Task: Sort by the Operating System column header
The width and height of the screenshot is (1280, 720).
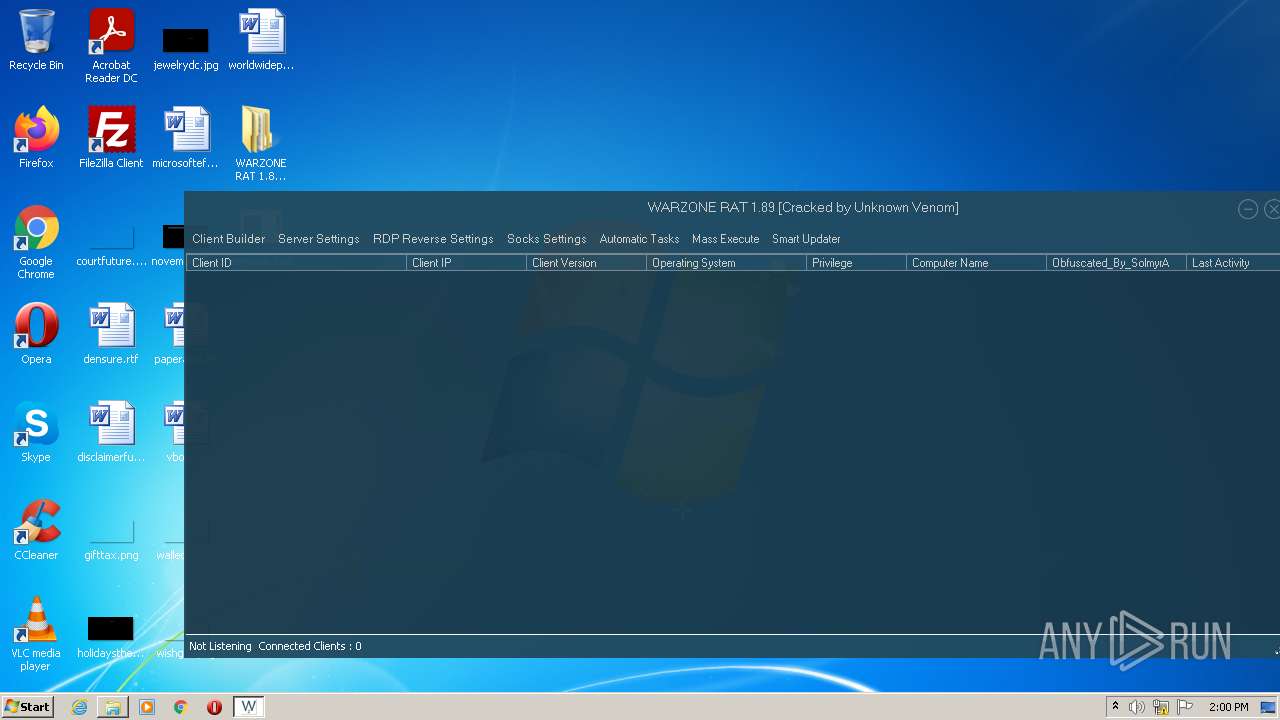Action: click(726, 263)
